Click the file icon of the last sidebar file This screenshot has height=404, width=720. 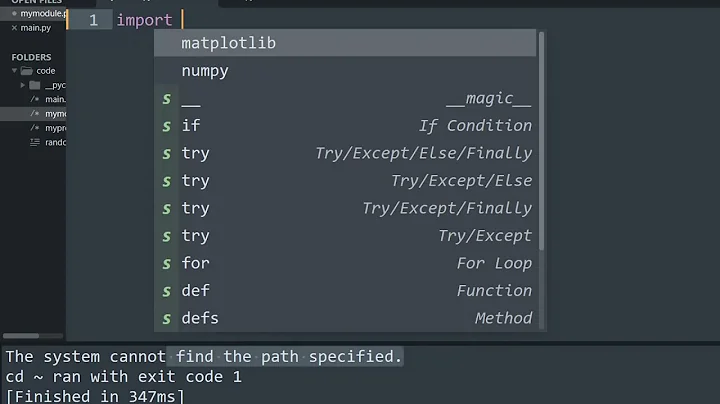coord(35,142)
